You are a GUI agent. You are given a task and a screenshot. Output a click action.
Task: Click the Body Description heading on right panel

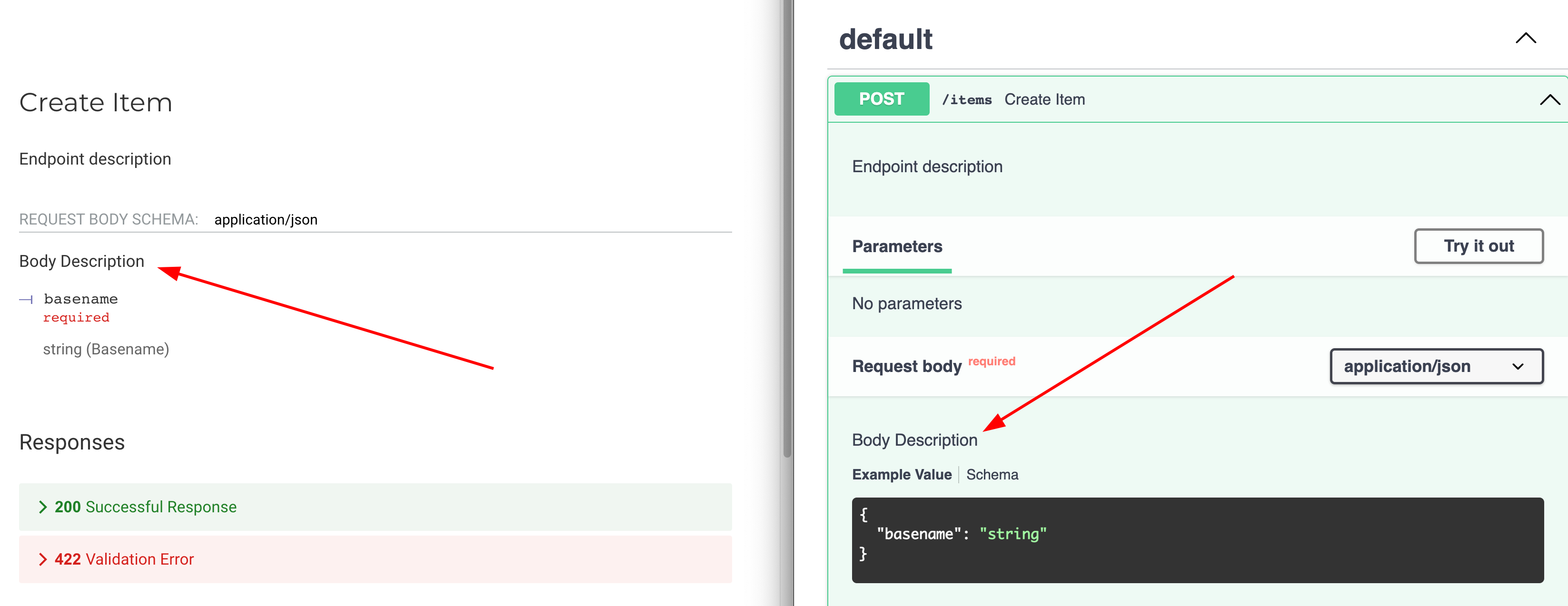click(914, 440)
